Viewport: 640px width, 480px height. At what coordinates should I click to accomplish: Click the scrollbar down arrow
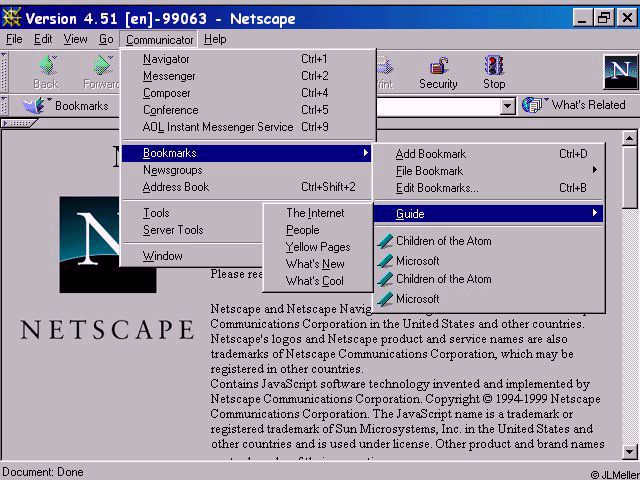click(x=629, y=452)
